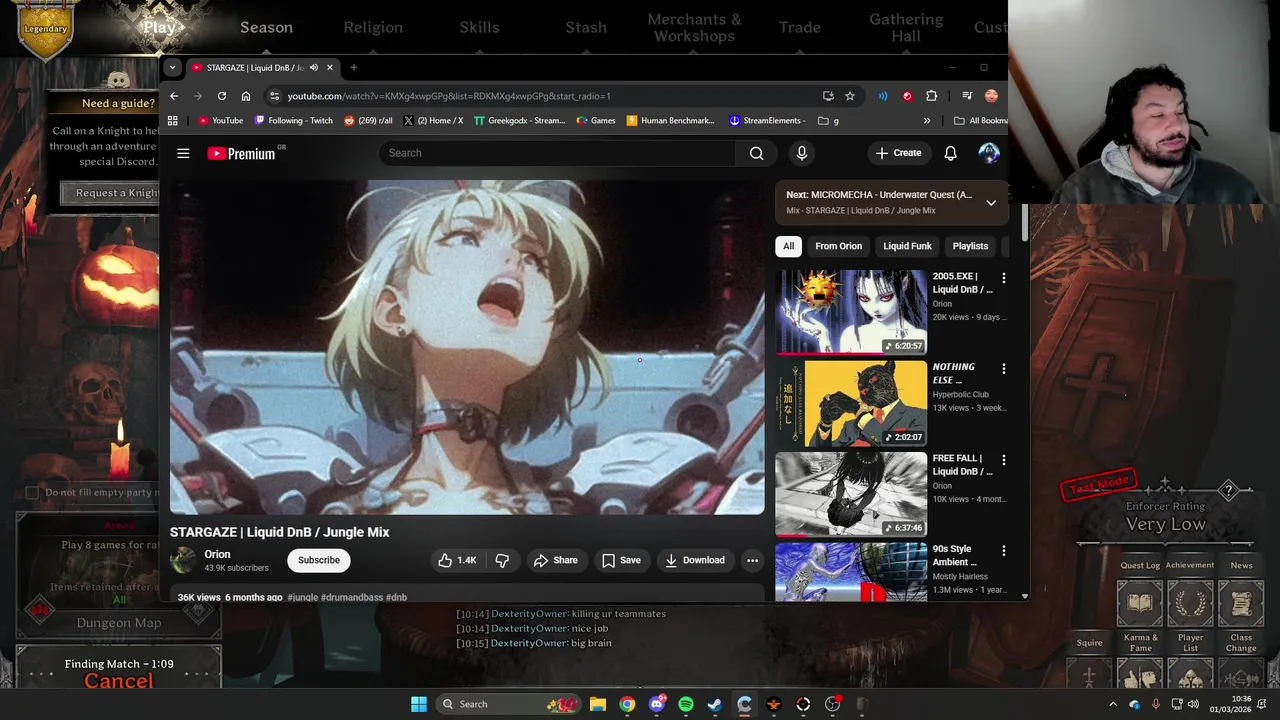The image size is (1280, 720).
Task: Open YouTube bookmark in bookmarks bar
Action: pos(220,120)
